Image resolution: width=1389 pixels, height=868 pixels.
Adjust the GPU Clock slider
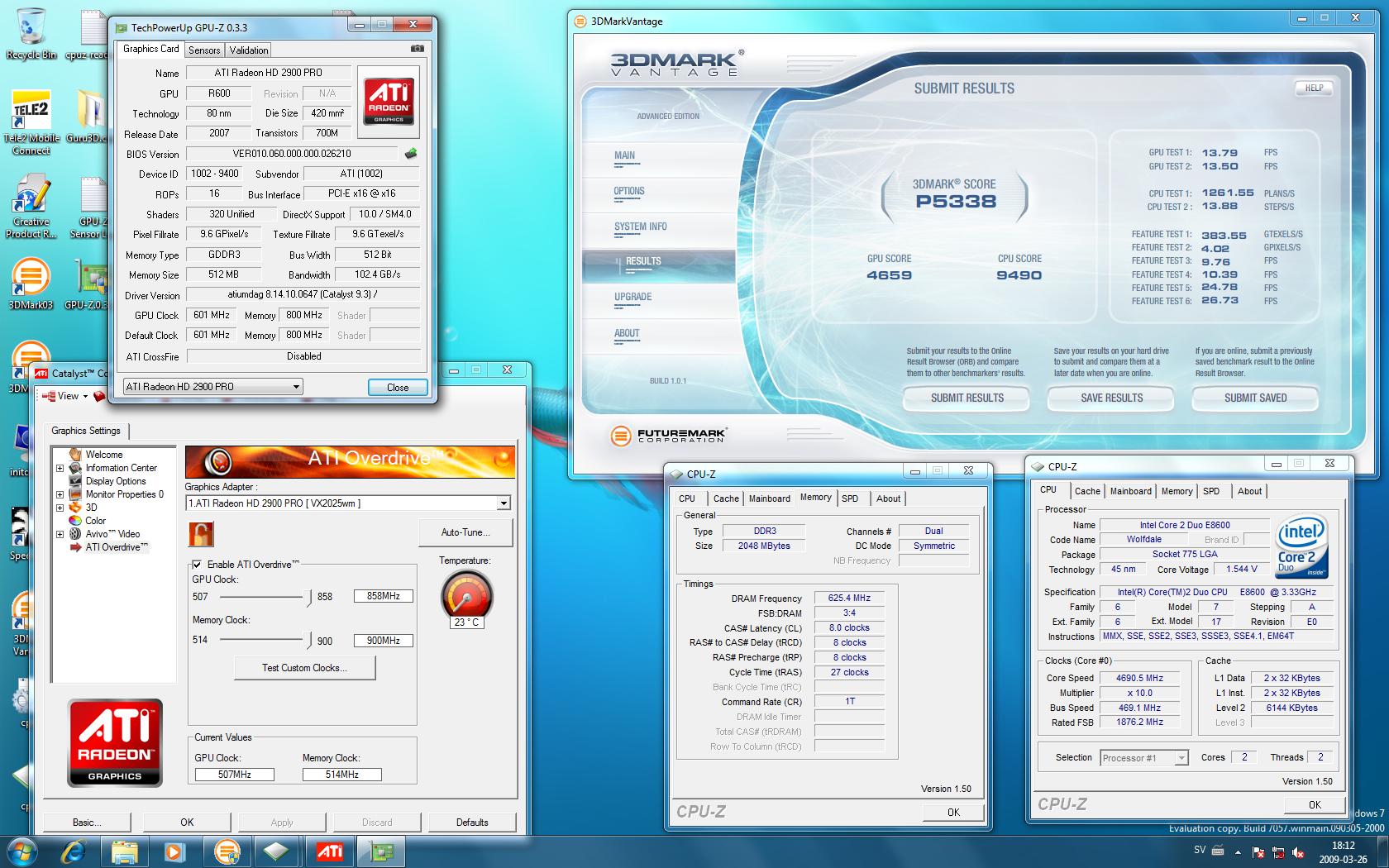click(308, 597)
